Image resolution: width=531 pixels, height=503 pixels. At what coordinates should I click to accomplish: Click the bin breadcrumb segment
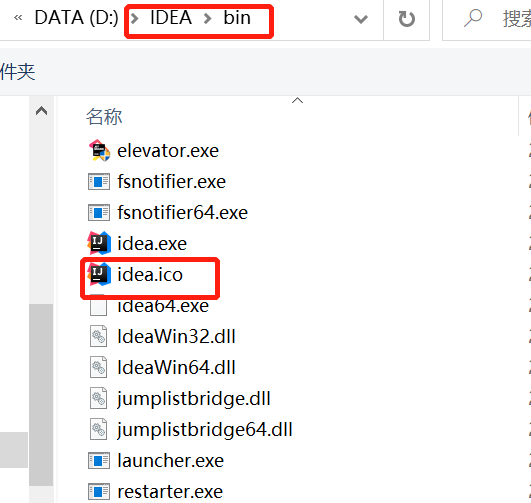[x=237, y=17]
